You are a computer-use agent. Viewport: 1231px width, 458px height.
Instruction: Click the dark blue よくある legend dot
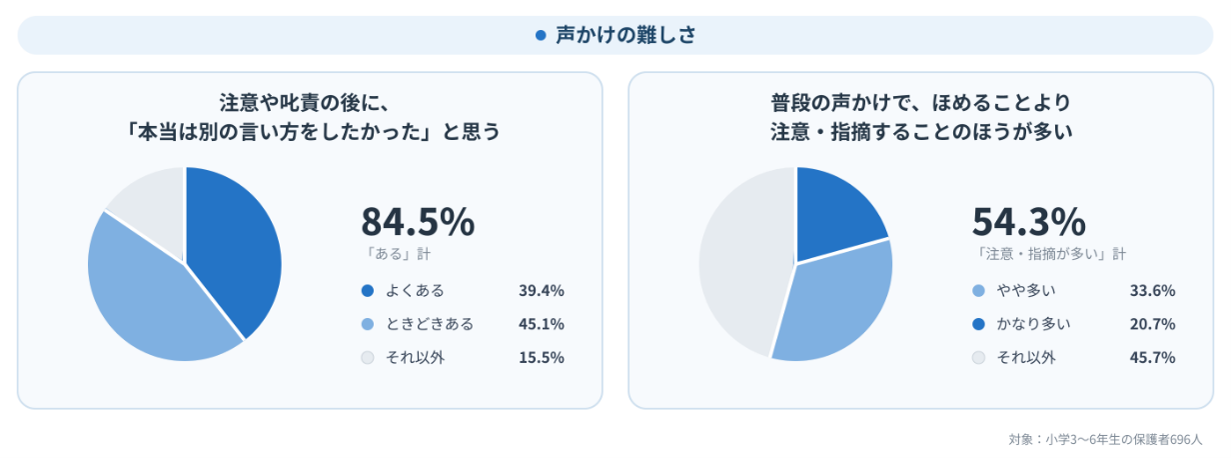pos(367,291)
